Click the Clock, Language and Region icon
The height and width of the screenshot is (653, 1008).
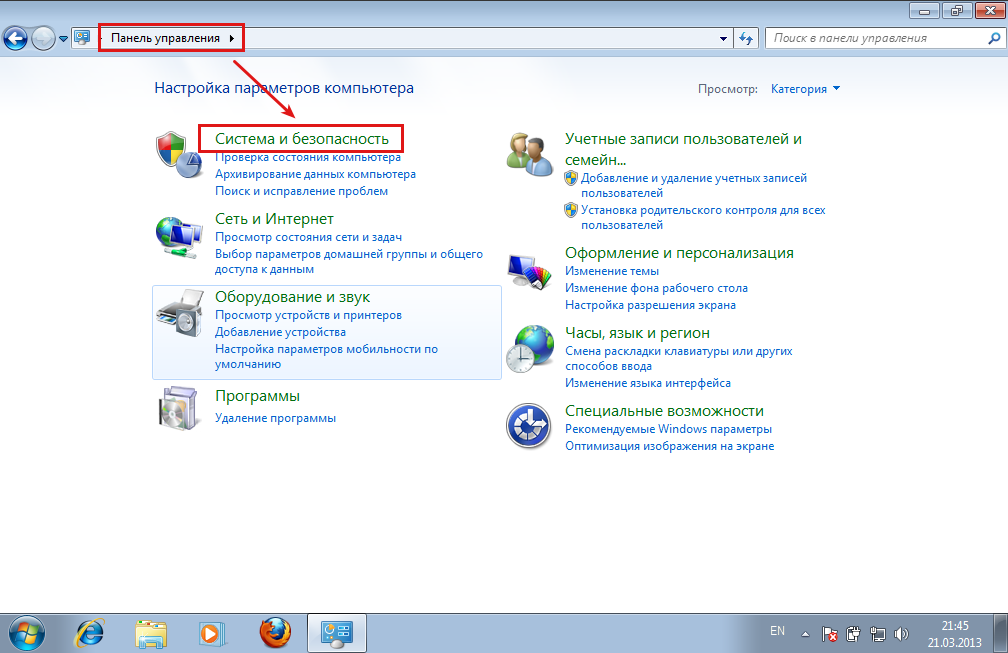[530, 350]
